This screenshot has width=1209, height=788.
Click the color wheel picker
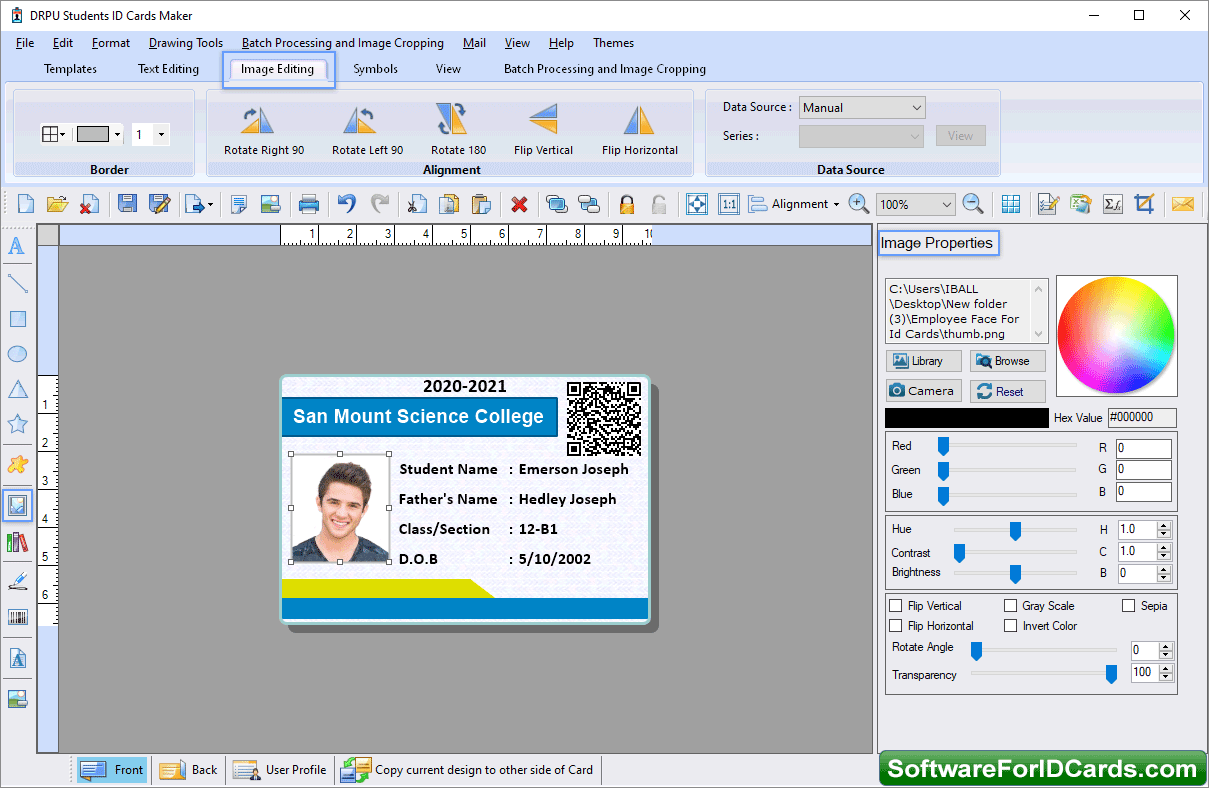[x=1116, y=336]
